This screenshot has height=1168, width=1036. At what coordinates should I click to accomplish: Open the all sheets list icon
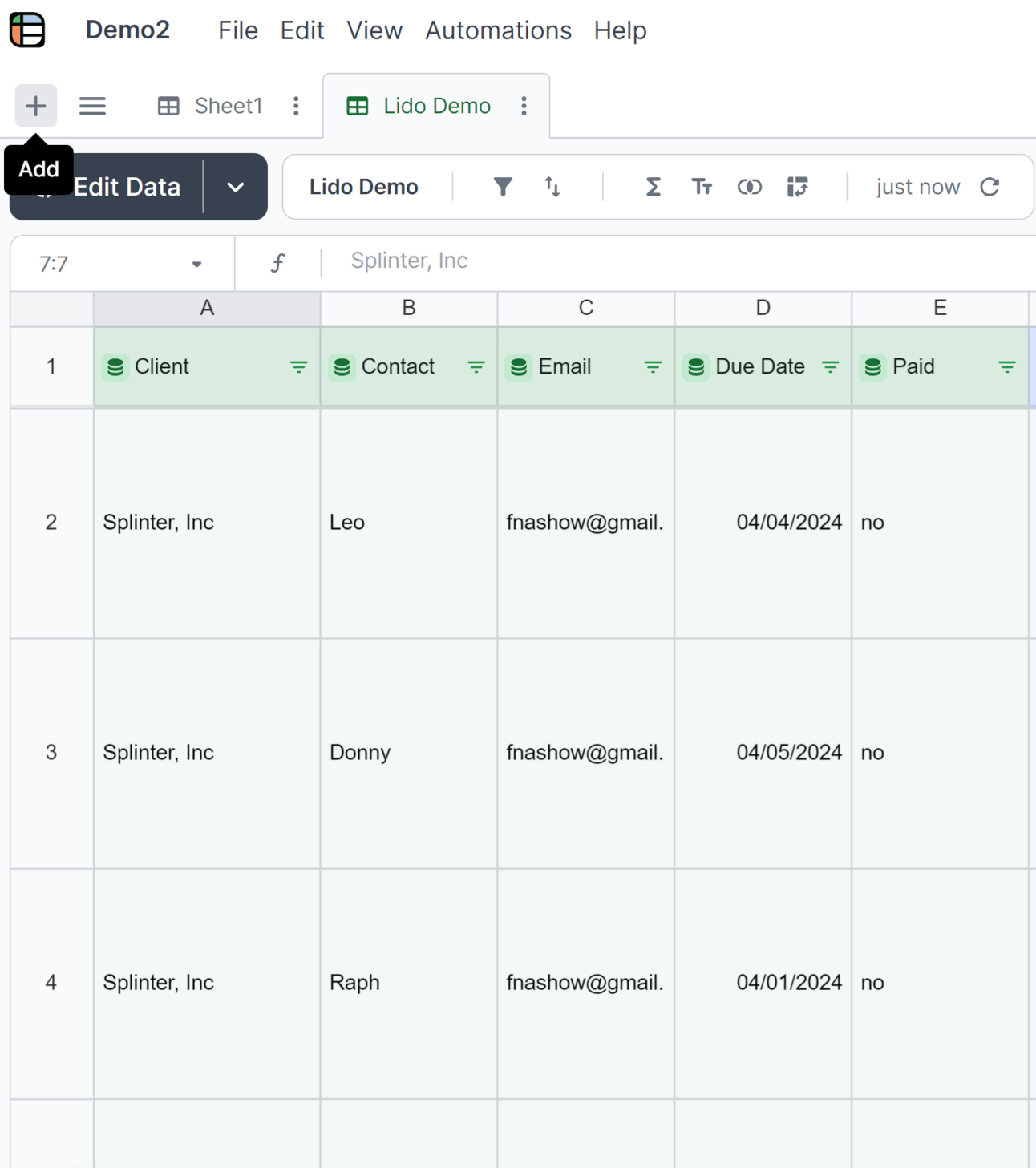pyautogui.click(x=92, y=106)
